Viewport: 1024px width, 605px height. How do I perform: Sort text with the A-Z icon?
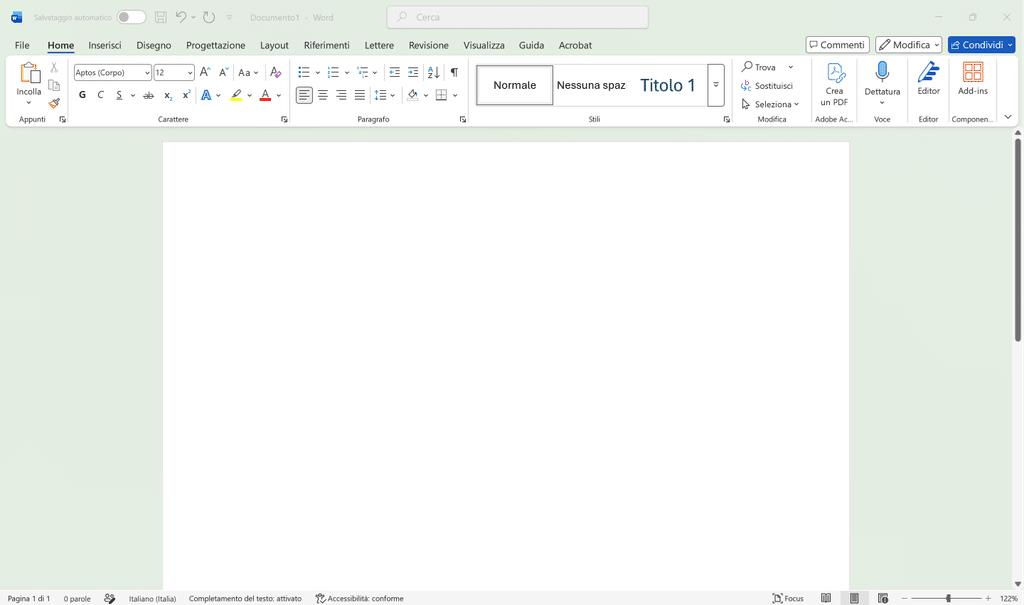434,73
